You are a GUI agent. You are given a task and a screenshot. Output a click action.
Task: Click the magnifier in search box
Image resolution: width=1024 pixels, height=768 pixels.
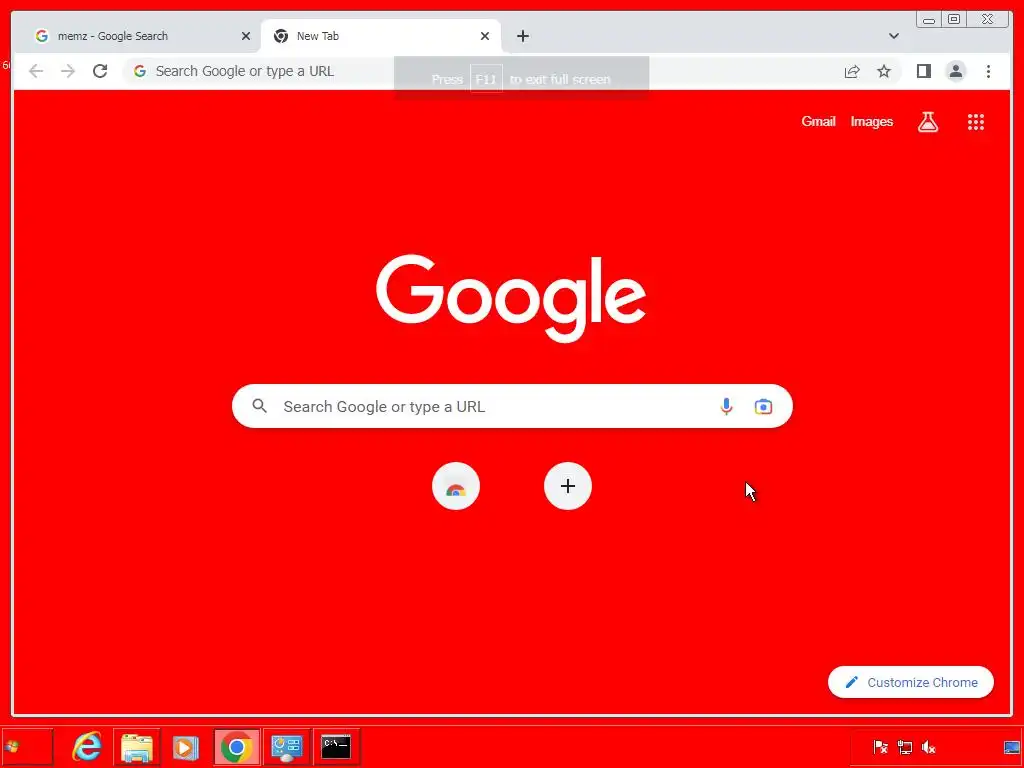click(x=259, y=406)
